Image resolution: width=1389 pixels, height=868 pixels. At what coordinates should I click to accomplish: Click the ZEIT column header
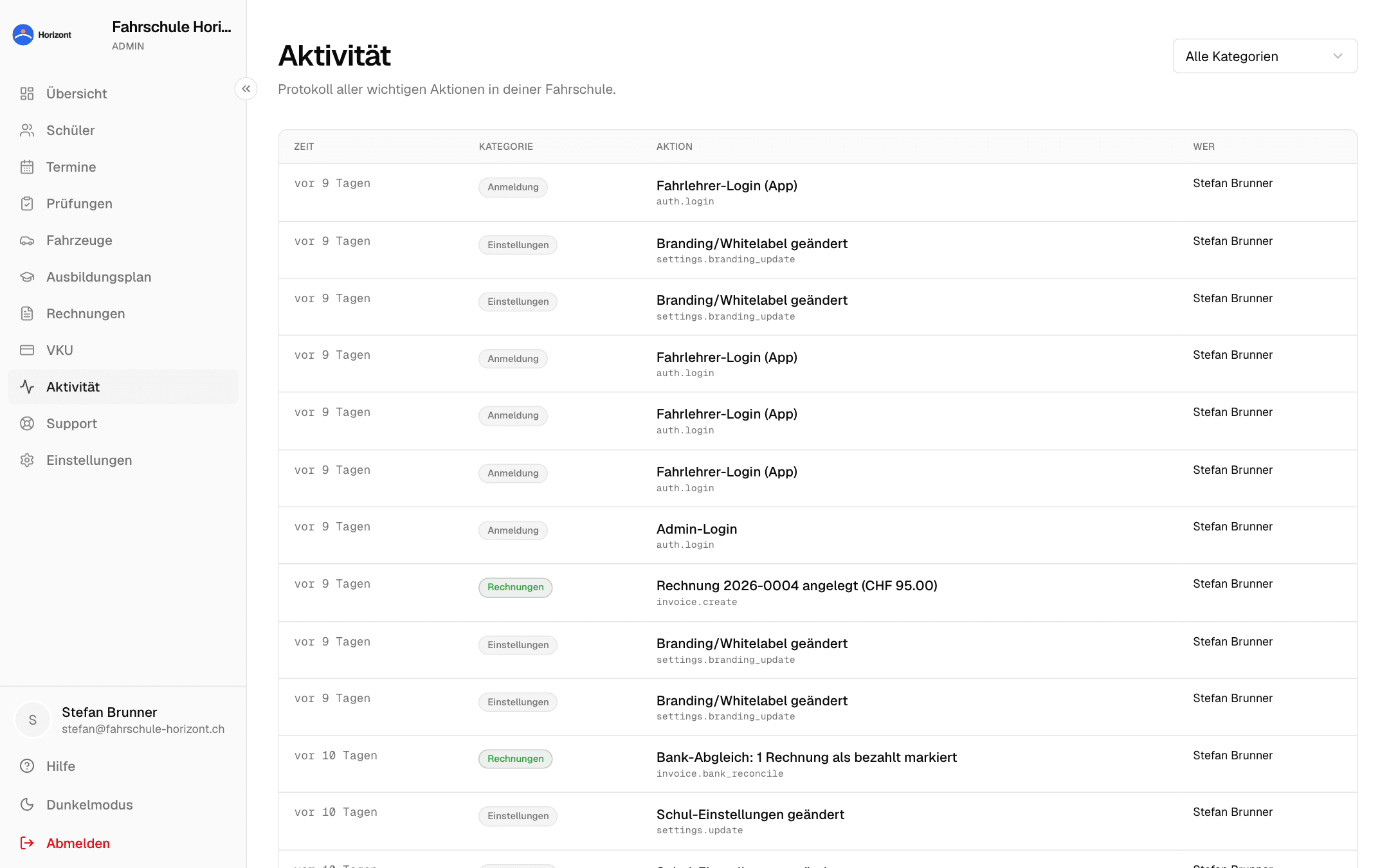coord(304,147)
